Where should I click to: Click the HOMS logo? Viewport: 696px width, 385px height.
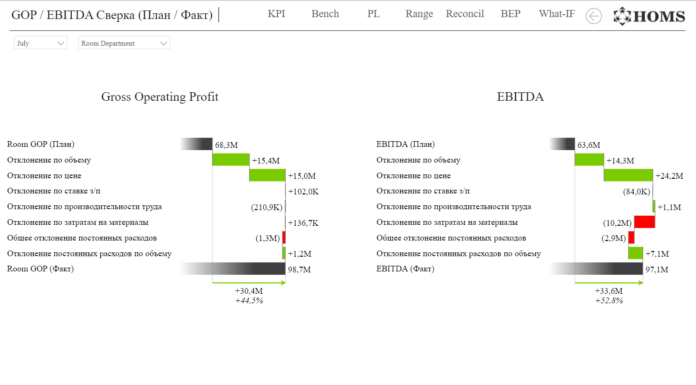[649, 16]
